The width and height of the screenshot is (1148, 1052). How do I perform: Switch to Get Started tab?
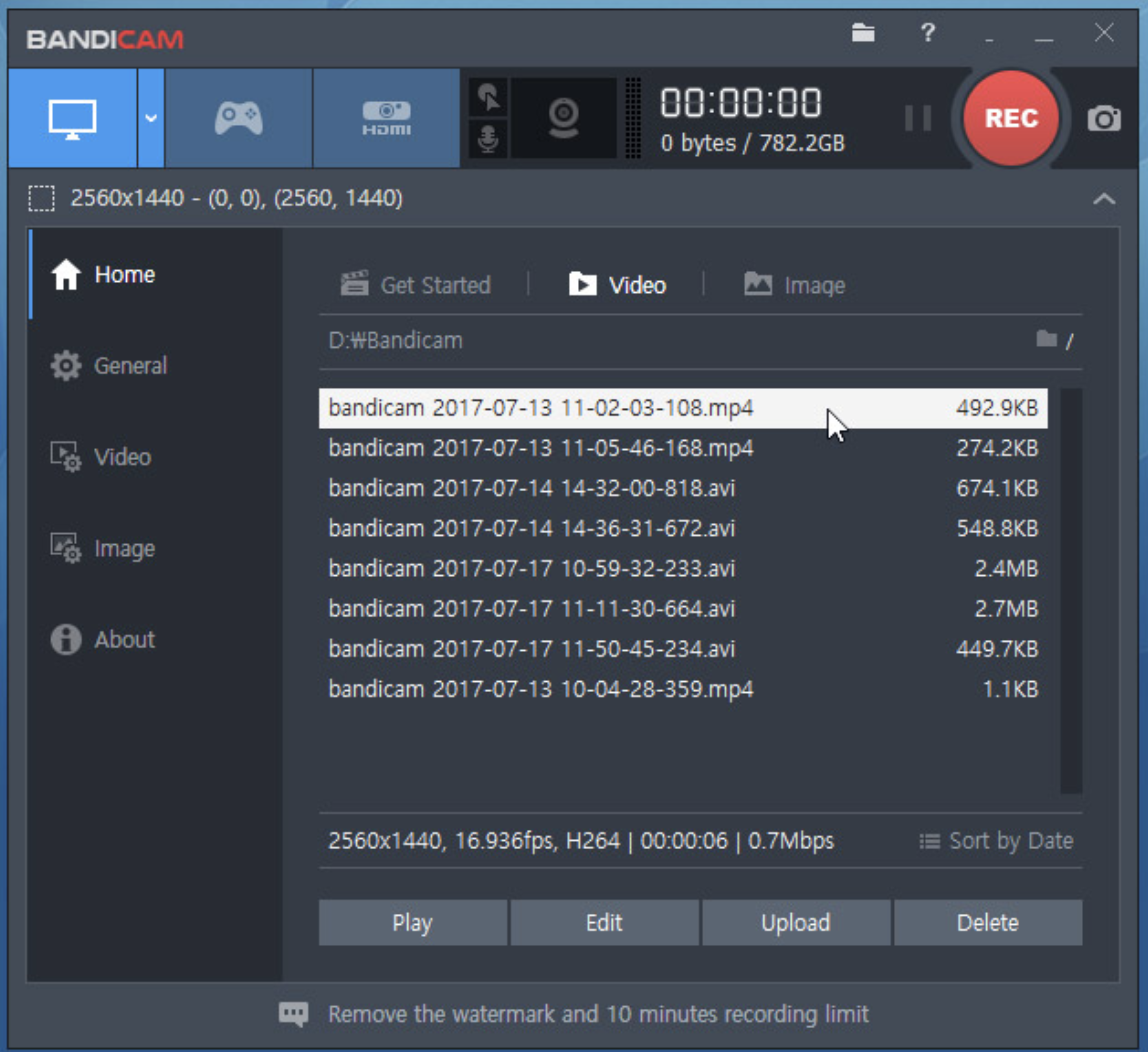coord(416,285)
